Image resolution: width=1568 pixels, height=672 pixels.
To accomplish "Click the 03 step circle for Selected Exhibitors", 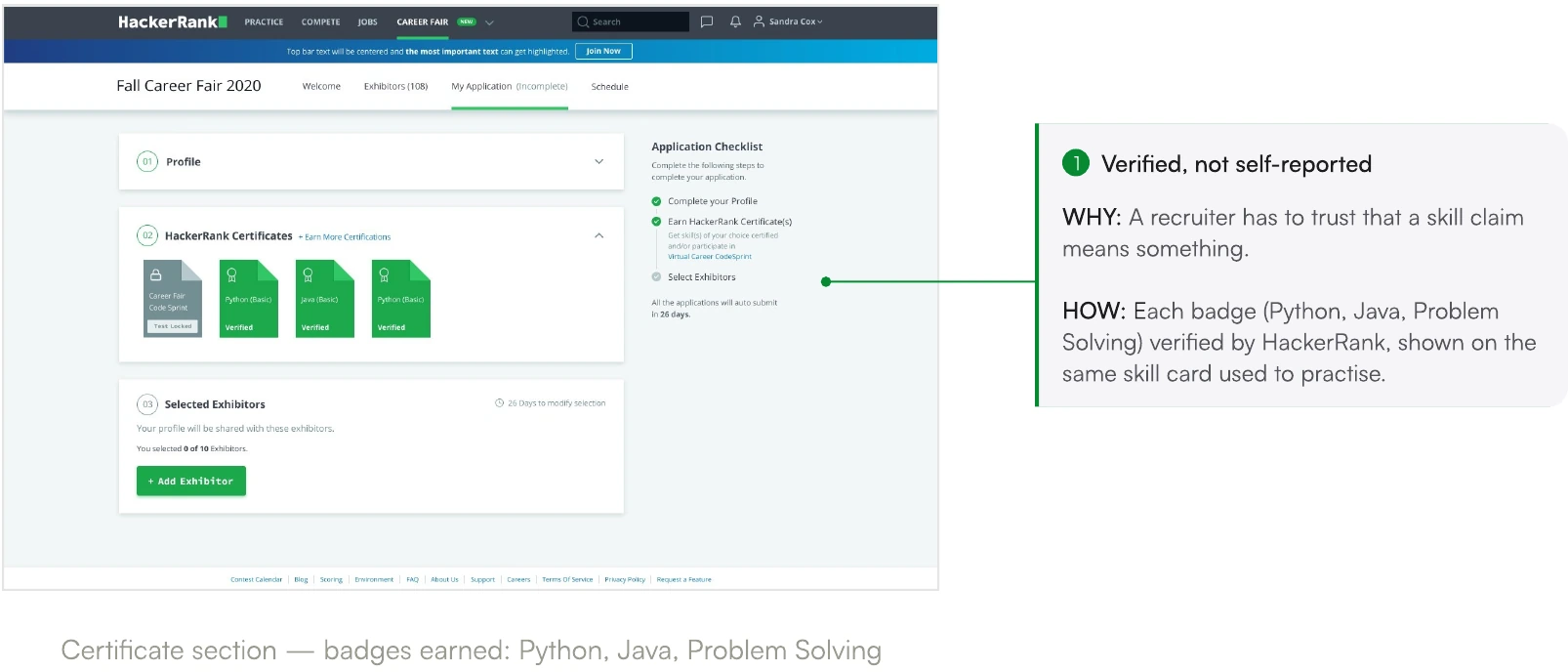I will point(147,403).
